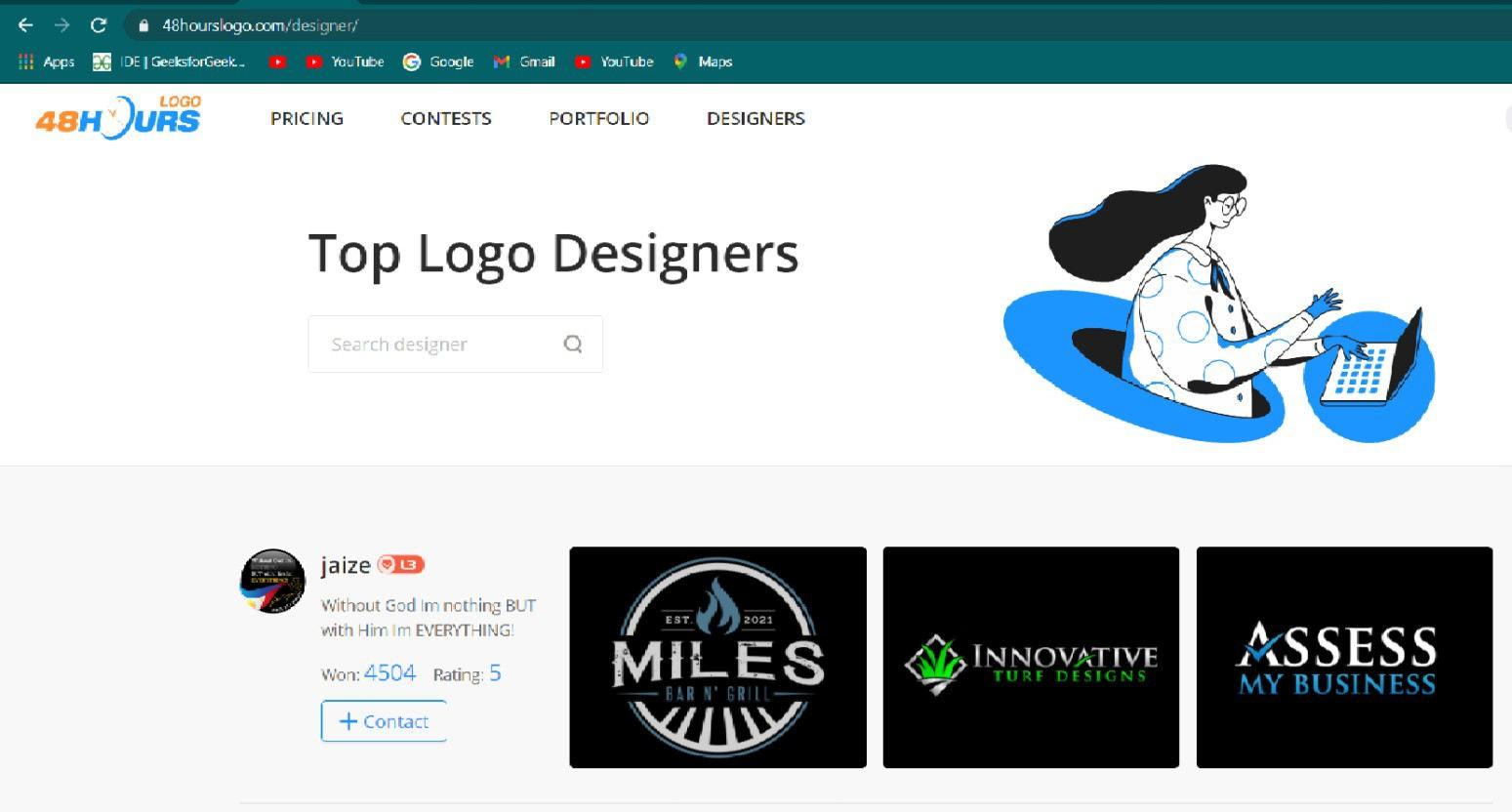
Task: Open the Gmail bookmark
Action: click(x=524, y=61)
